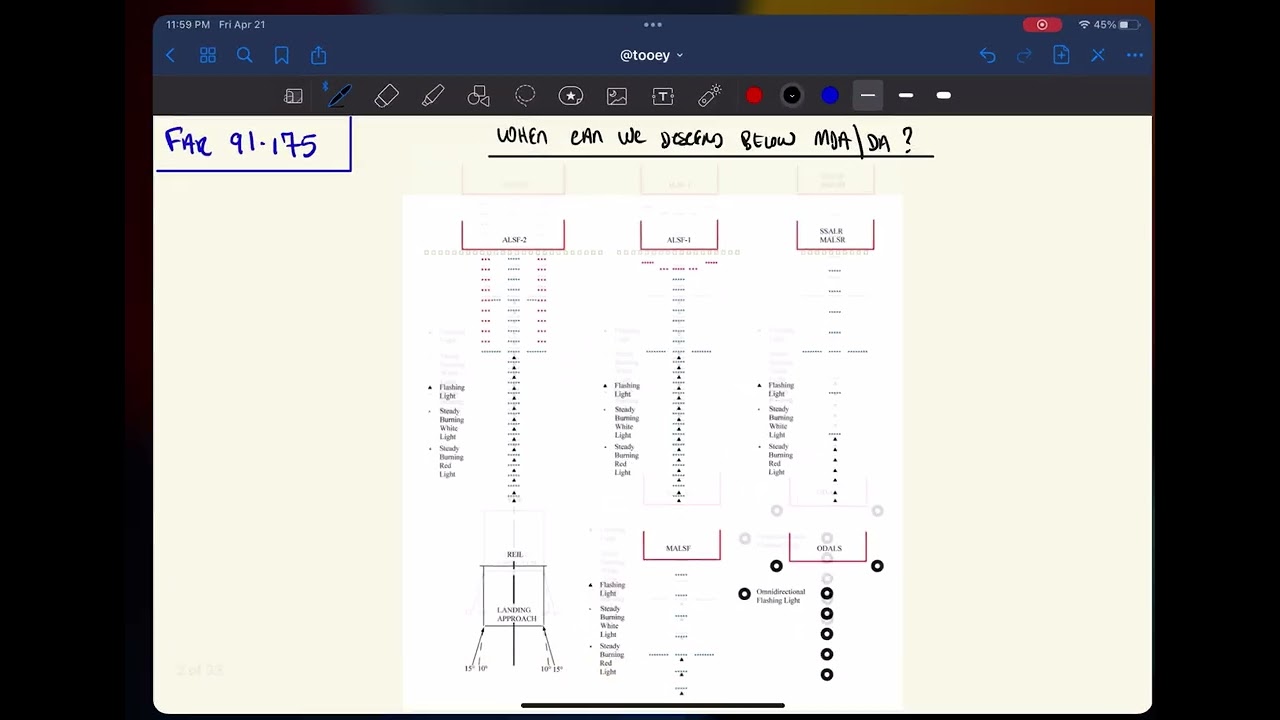1280x720 pixels.
Task: Add a new page to the notebook
Action: pyautogui.click(x=1061, y=55)
